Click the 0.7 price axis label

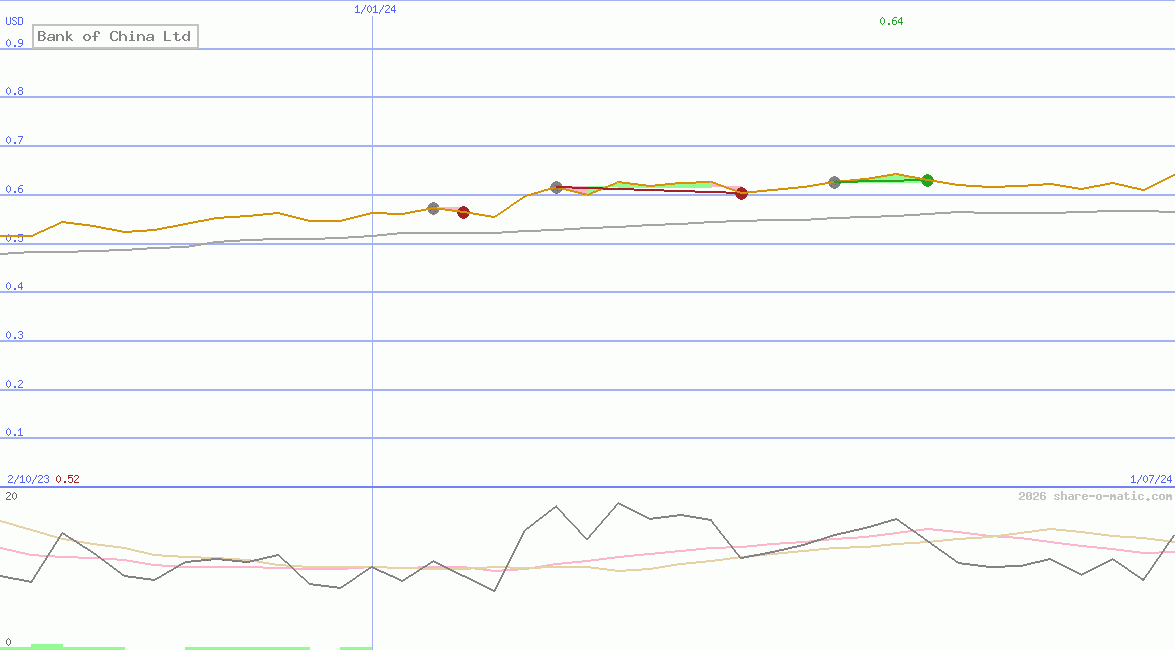(x=14, y=140)
